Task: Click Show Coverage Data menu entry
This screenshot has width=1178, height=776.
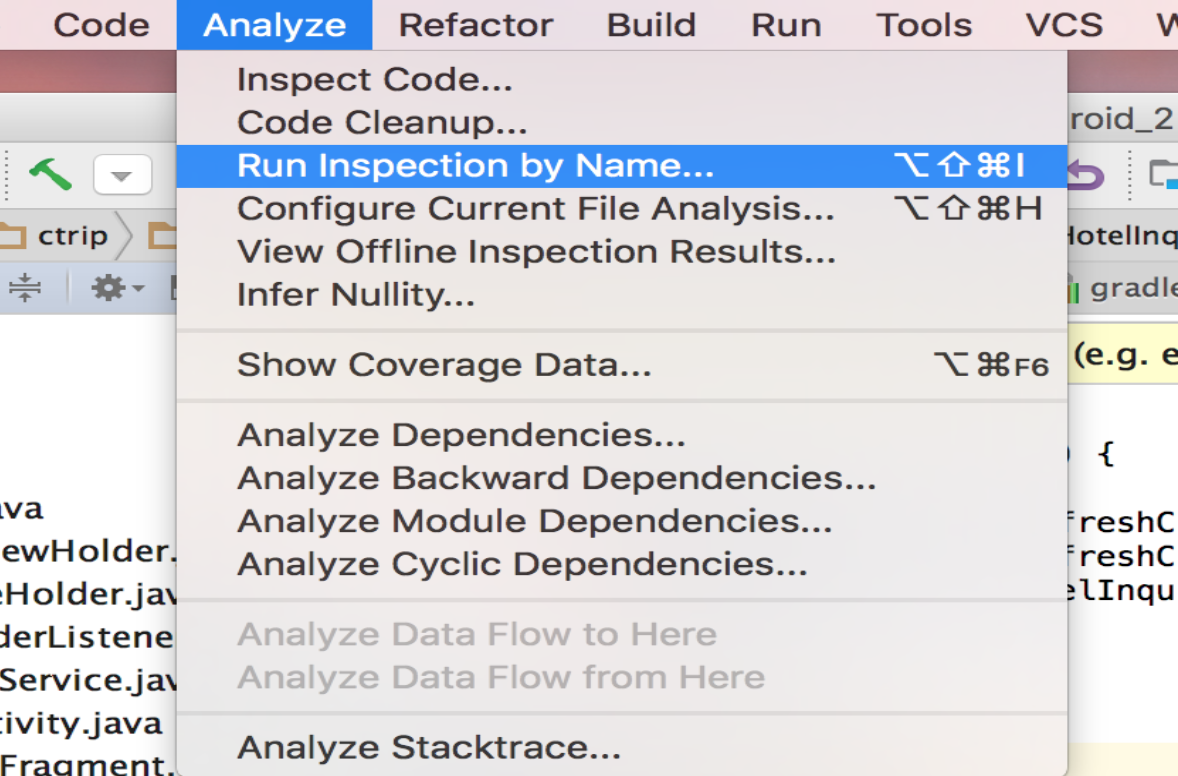Action: pyautogui.click(x=444, y=365)
